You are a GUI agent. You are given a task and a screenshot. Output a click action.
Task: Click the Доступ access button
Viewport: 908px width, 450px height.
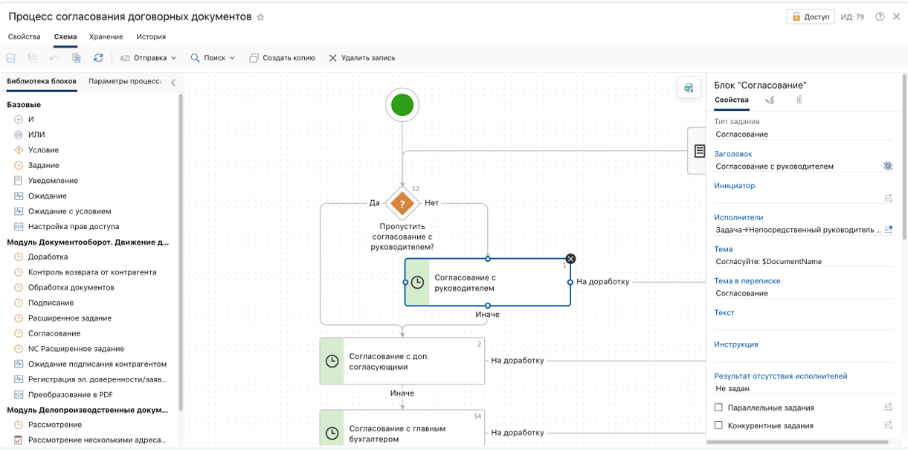coord(810,17)
